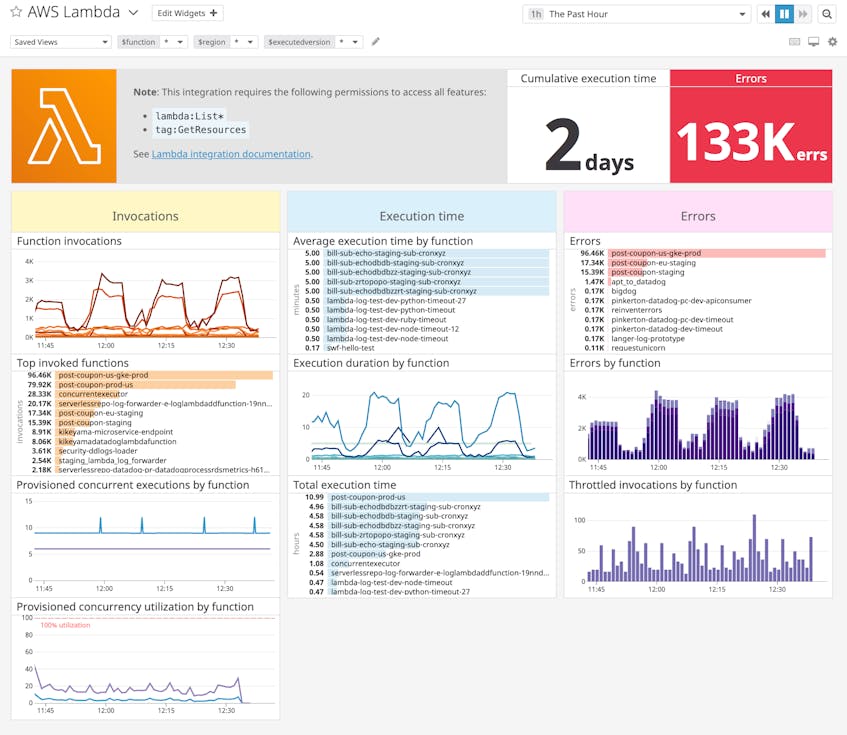
Task: Step forward to the next time window
Action: [x=803, y=14]
